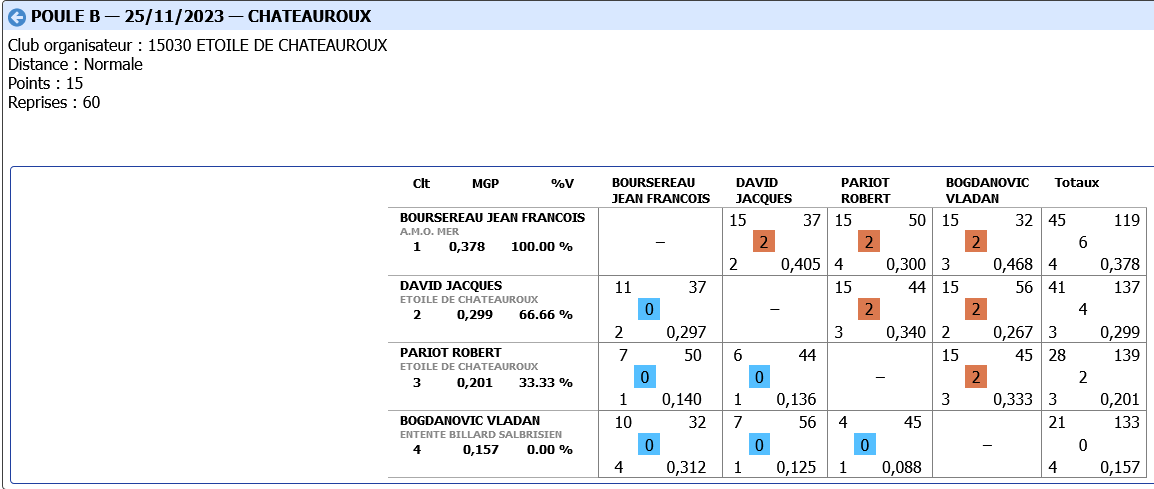The height and width of the screenshot is (489, 1154).
Task: Click blue 0 badge, Bogdanovic versus David
Action: coord(759,445)
